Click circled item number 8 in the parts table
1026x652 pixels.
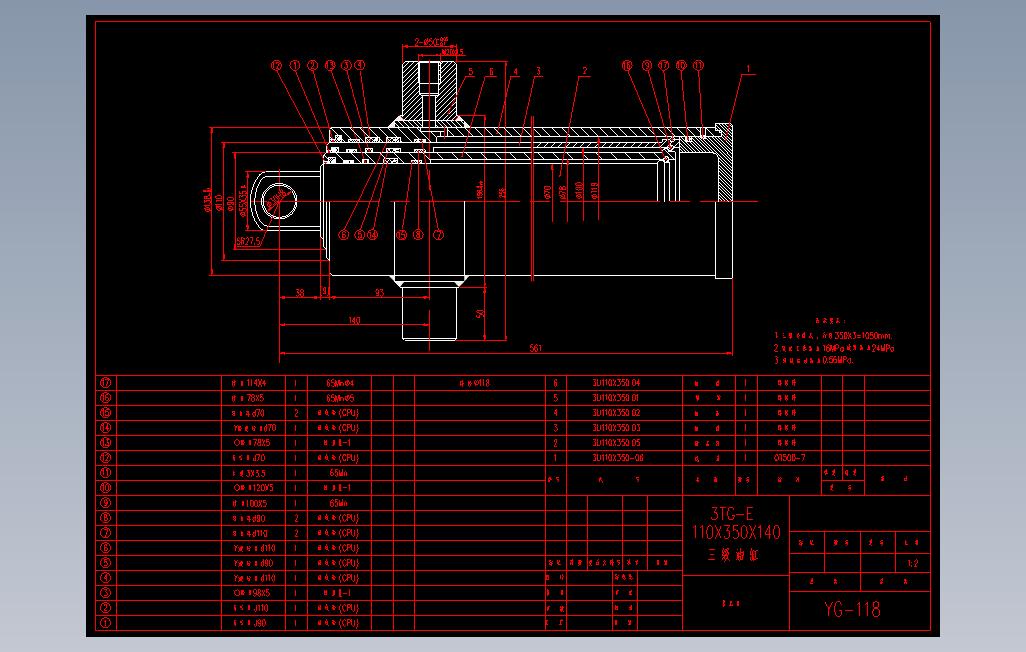point(105,518)
